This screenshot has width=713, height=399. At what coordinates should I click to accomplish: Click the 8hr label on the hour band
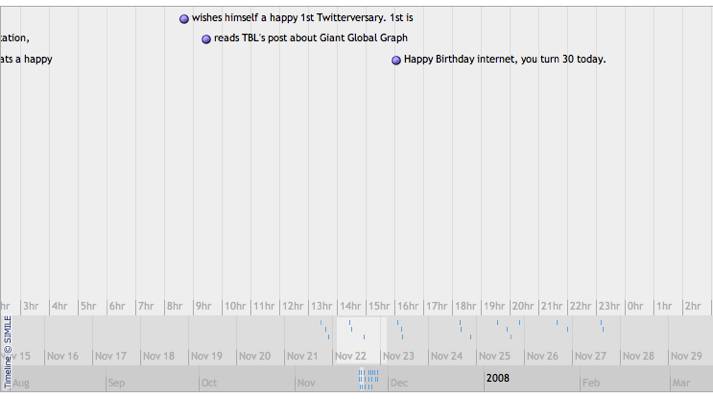175,306
